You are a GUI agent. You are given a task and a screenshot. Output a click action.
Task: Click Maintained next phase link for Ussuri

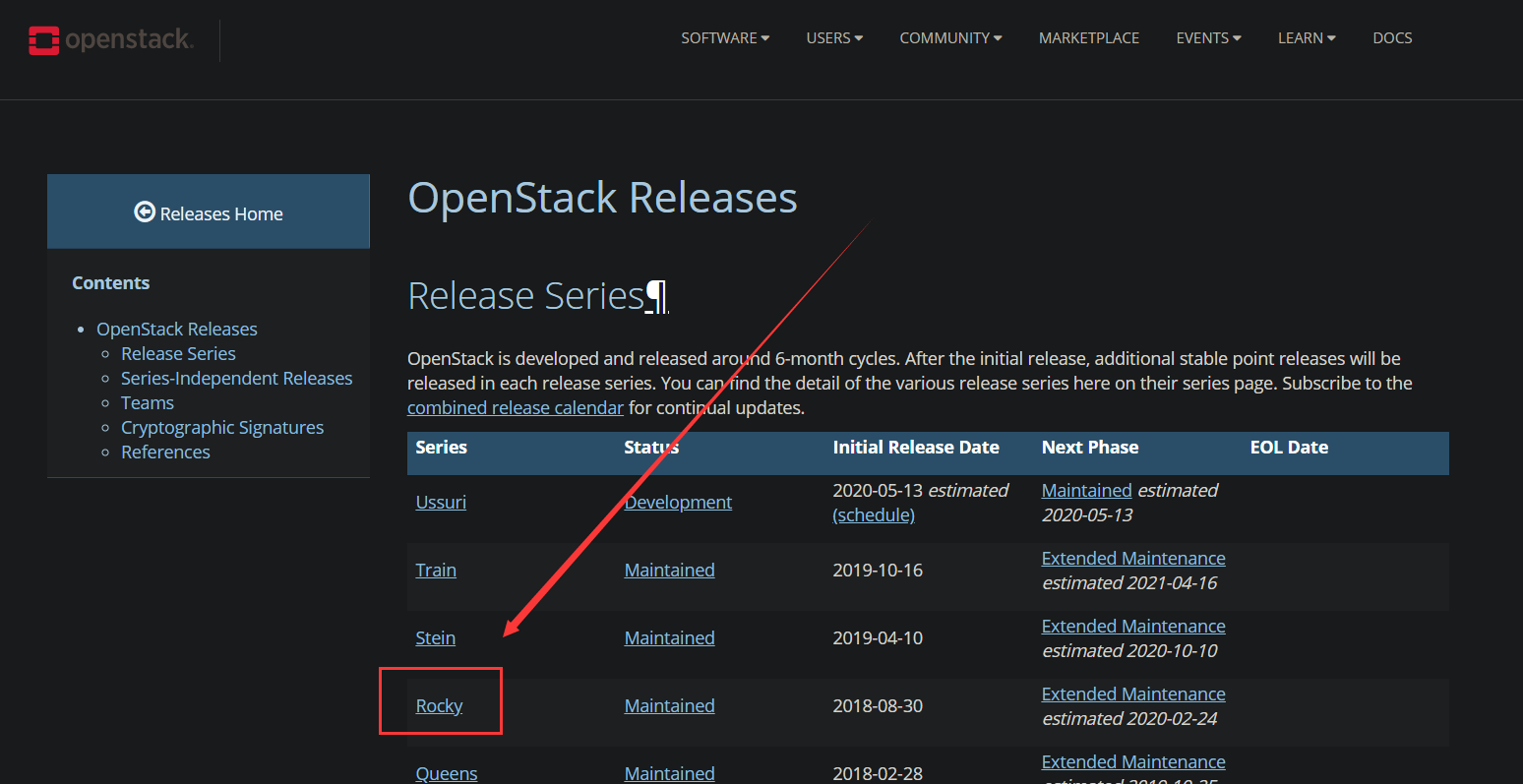[1087, 490]
